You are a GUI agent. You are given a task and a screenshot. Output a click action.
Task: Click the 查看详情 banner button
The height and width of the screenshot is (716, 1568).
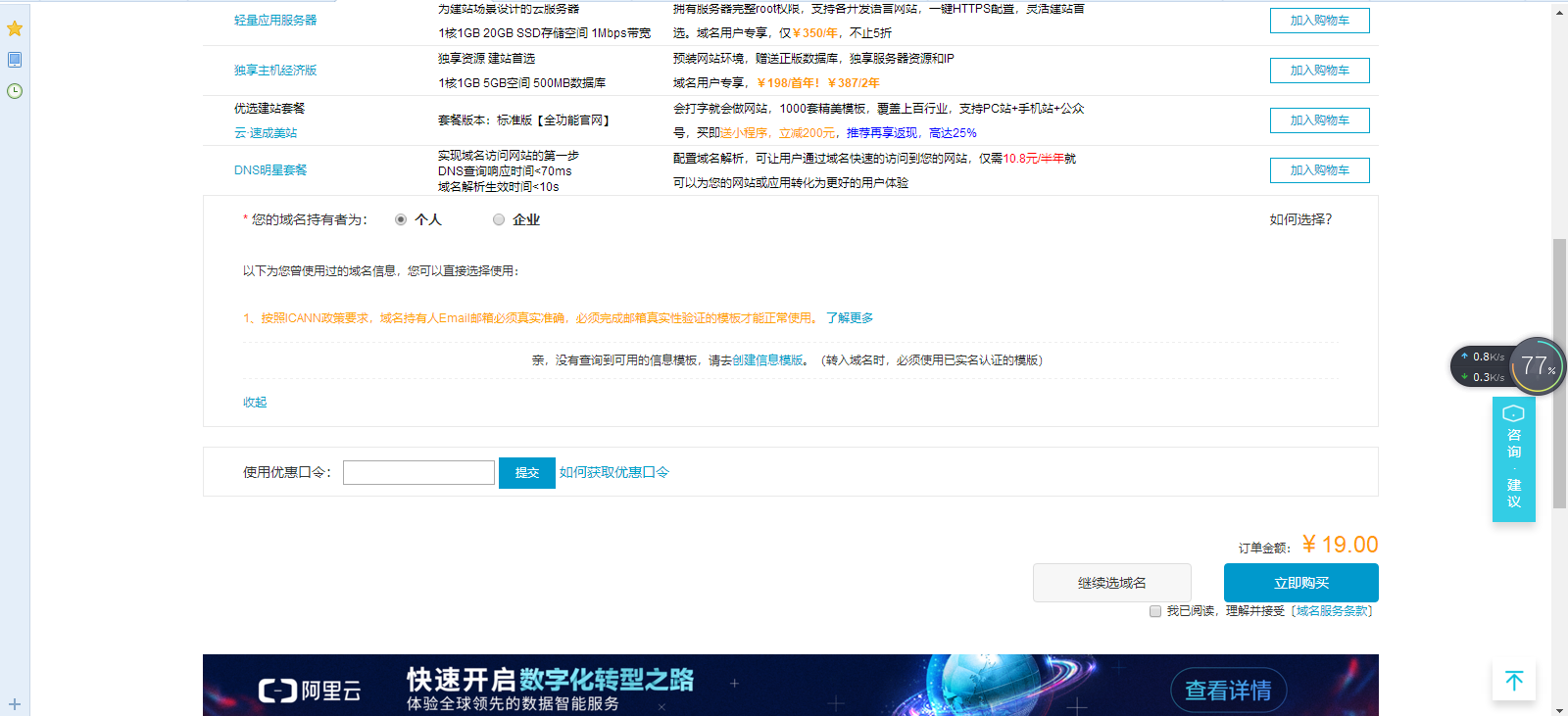(1228, 691)
